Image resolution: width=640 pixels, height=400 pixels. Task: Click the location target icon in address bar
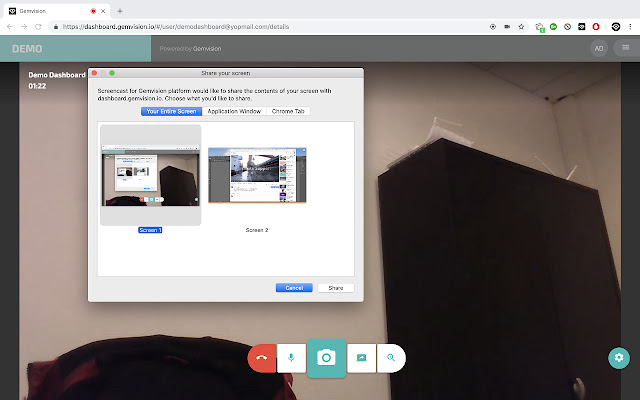[493, 27]
